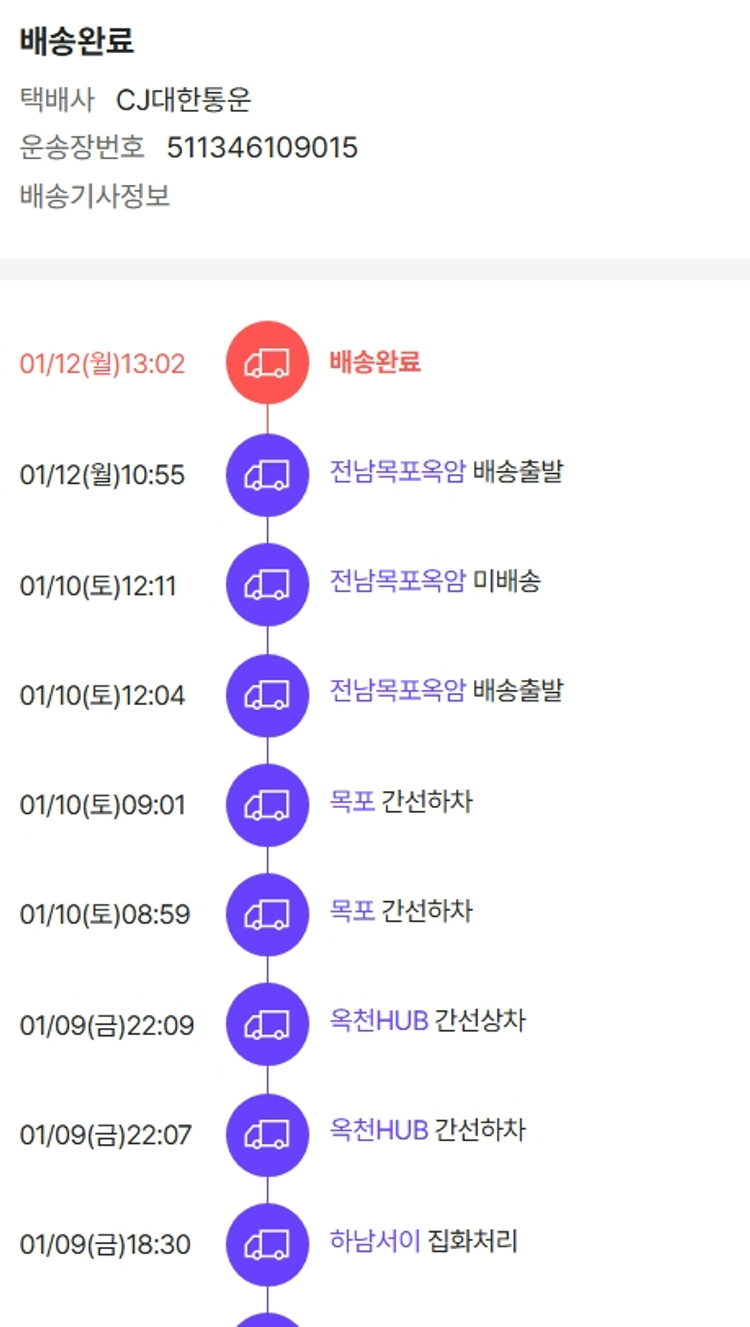
Task: Click truck icon for 01/10 08:59 목포 간선하차
Action: click(x=267, y=914)
